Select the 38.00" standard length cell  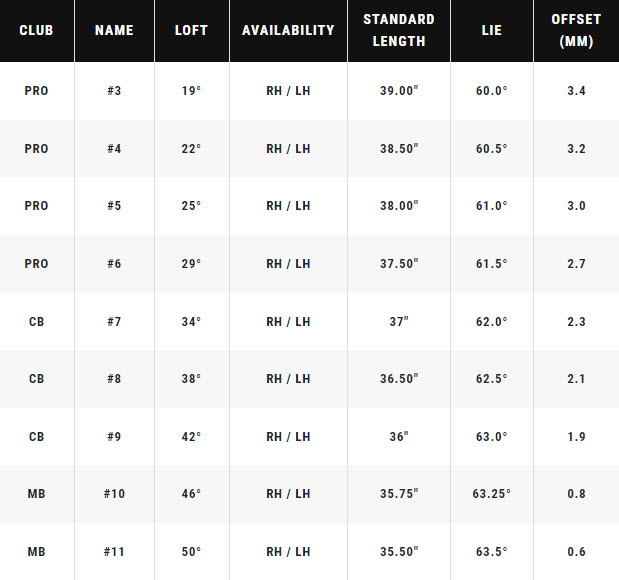coord(399,206)
